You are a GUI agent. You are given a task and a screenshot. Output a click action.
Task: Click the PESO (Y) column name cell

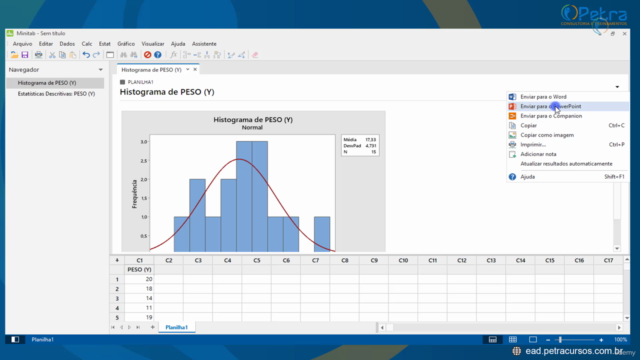[139, 270]
